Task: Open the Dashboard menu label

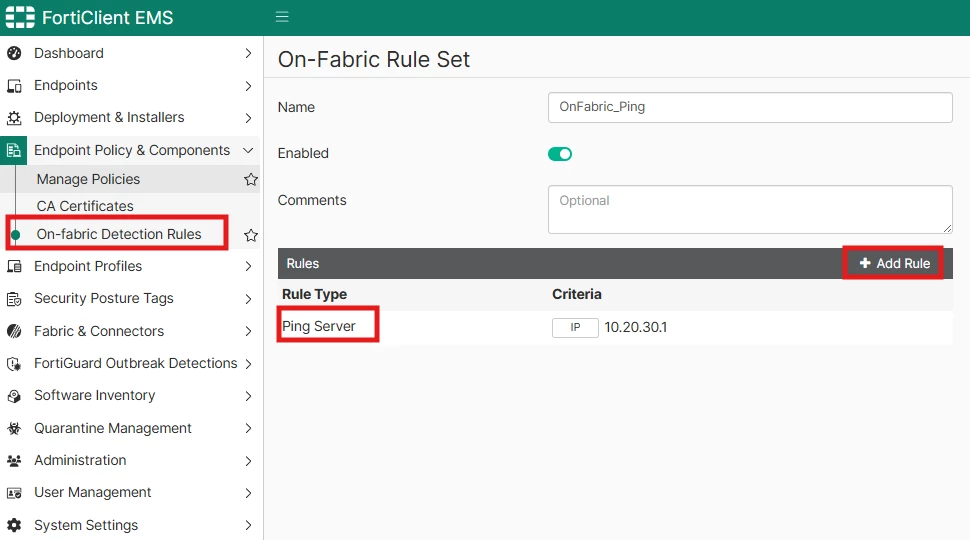Action: [x=69, y=53]
